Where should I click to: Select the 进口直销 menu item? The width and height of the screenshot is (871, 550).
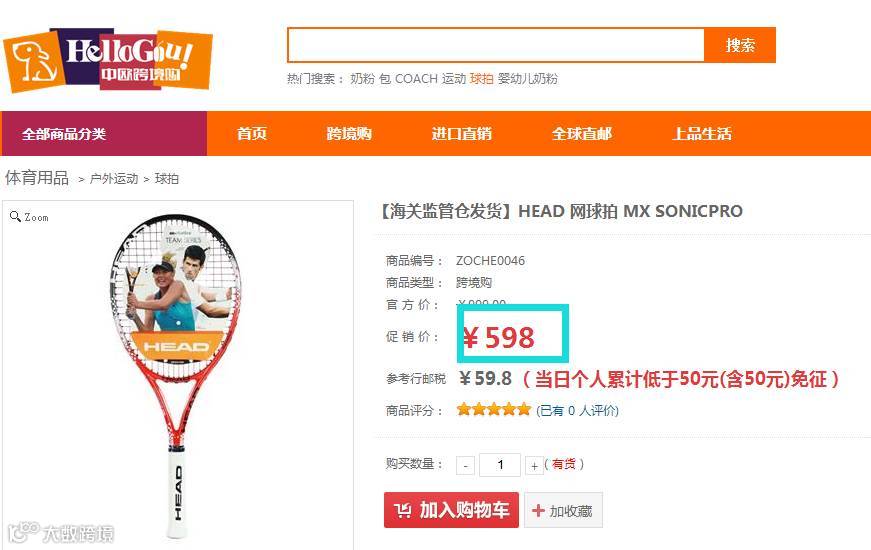pos(462,133)
